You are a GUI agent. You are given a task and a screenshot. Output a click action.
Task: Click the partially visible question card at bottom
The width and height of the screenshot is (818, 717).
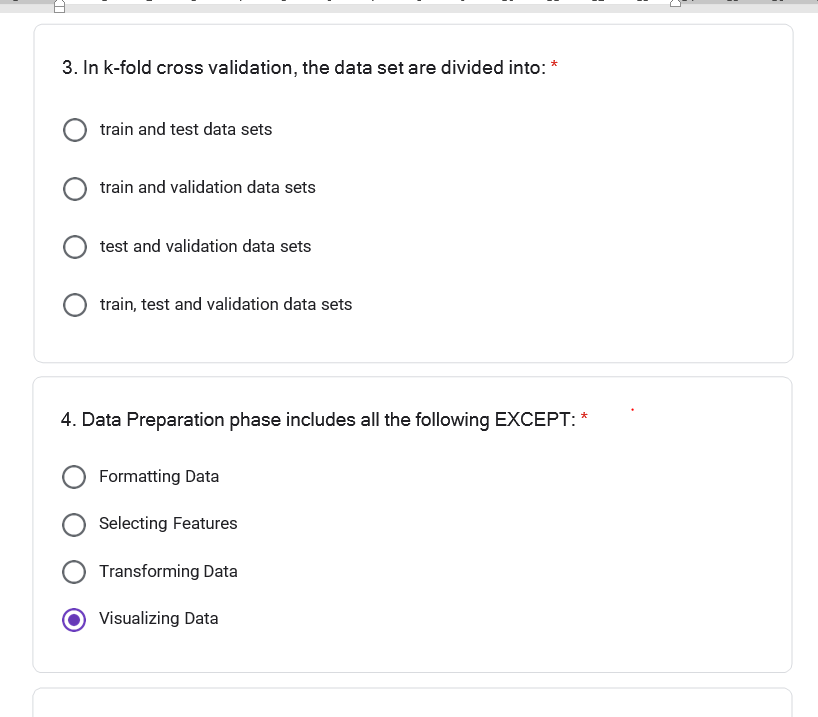[413, 702]
